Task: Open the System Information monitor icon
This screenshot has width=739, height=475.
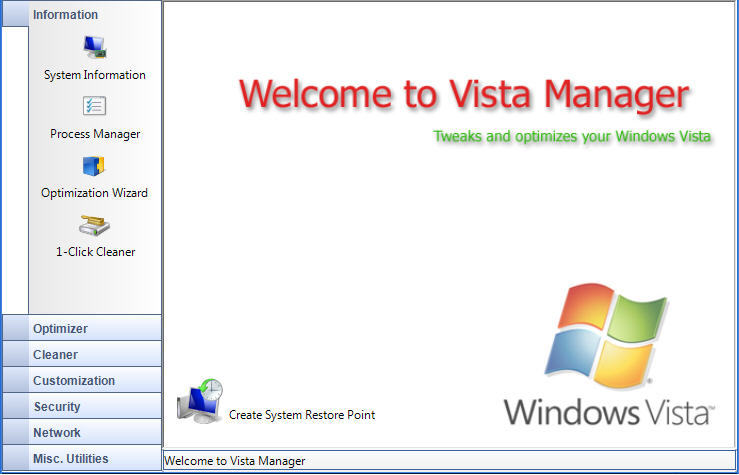Action: pos(95,48)
